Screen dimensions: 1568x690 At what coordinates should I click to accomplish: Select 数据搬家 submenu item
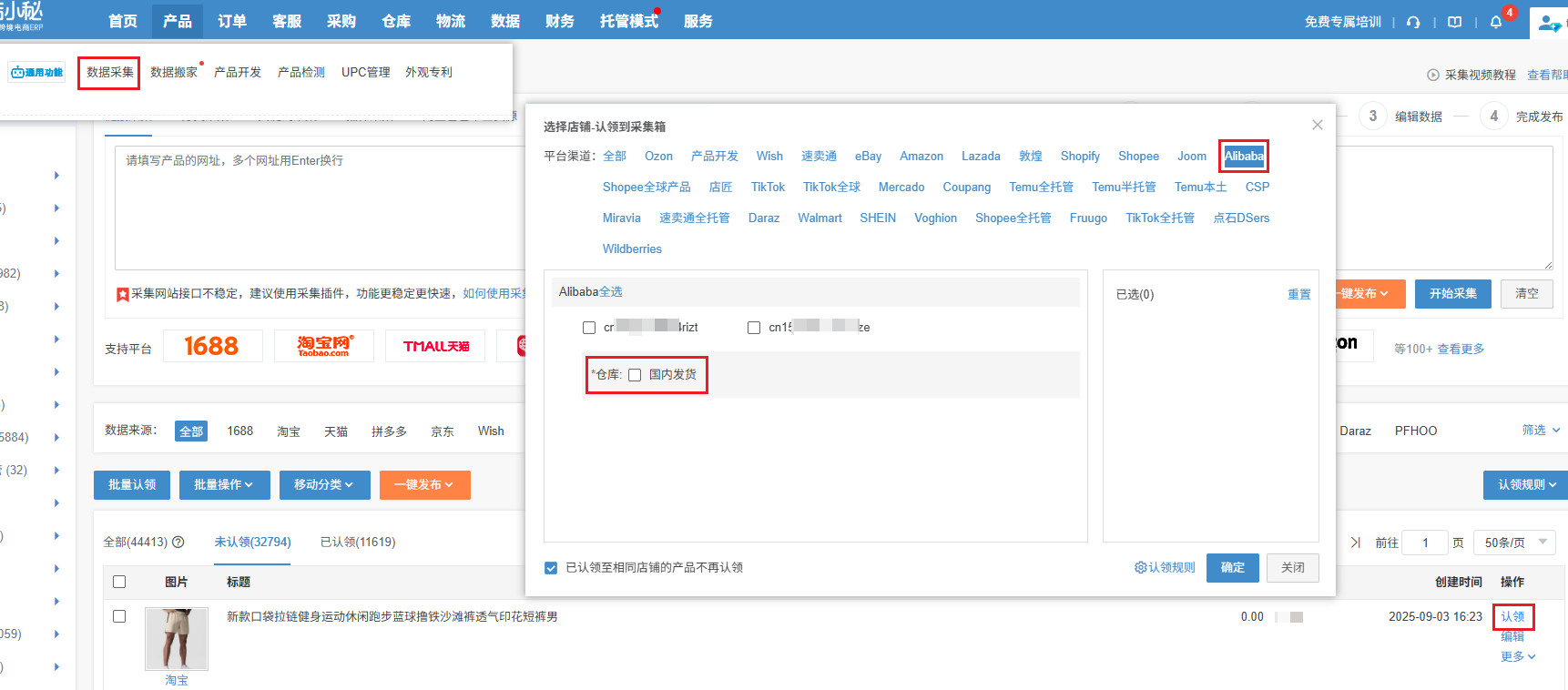(174, 72)
